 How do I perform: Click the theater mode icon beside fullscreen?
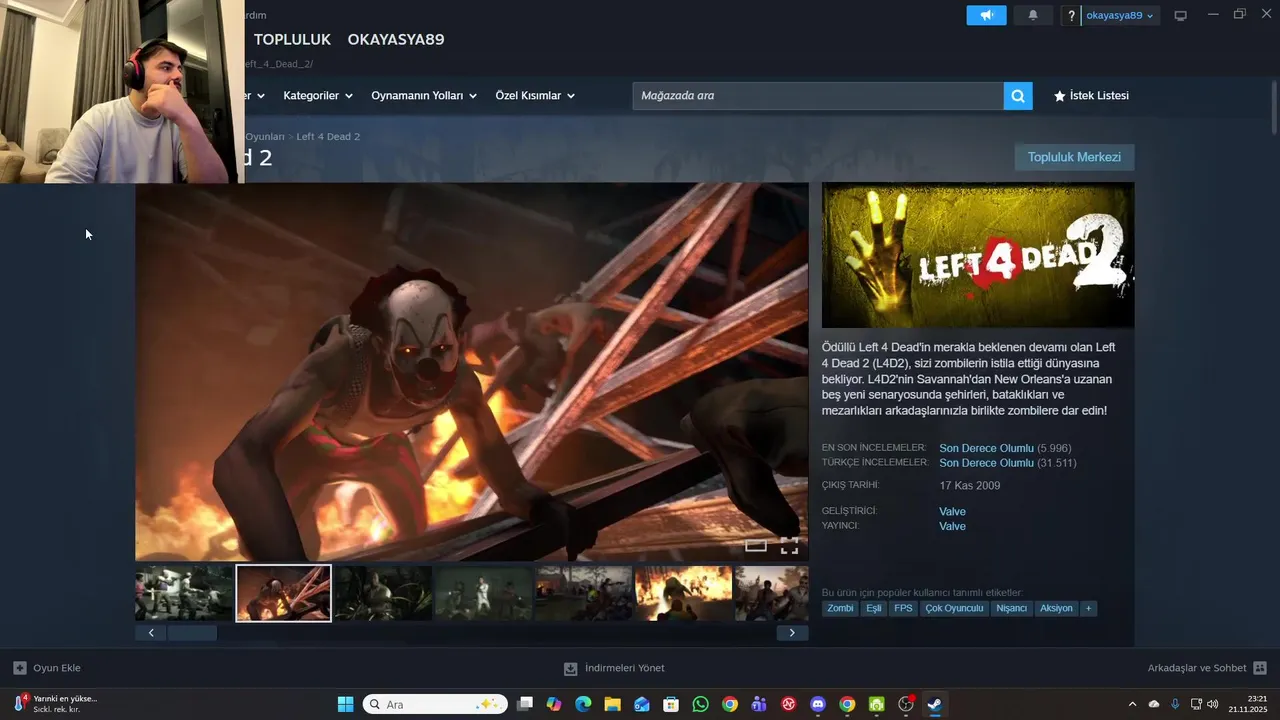coord(756,545)
